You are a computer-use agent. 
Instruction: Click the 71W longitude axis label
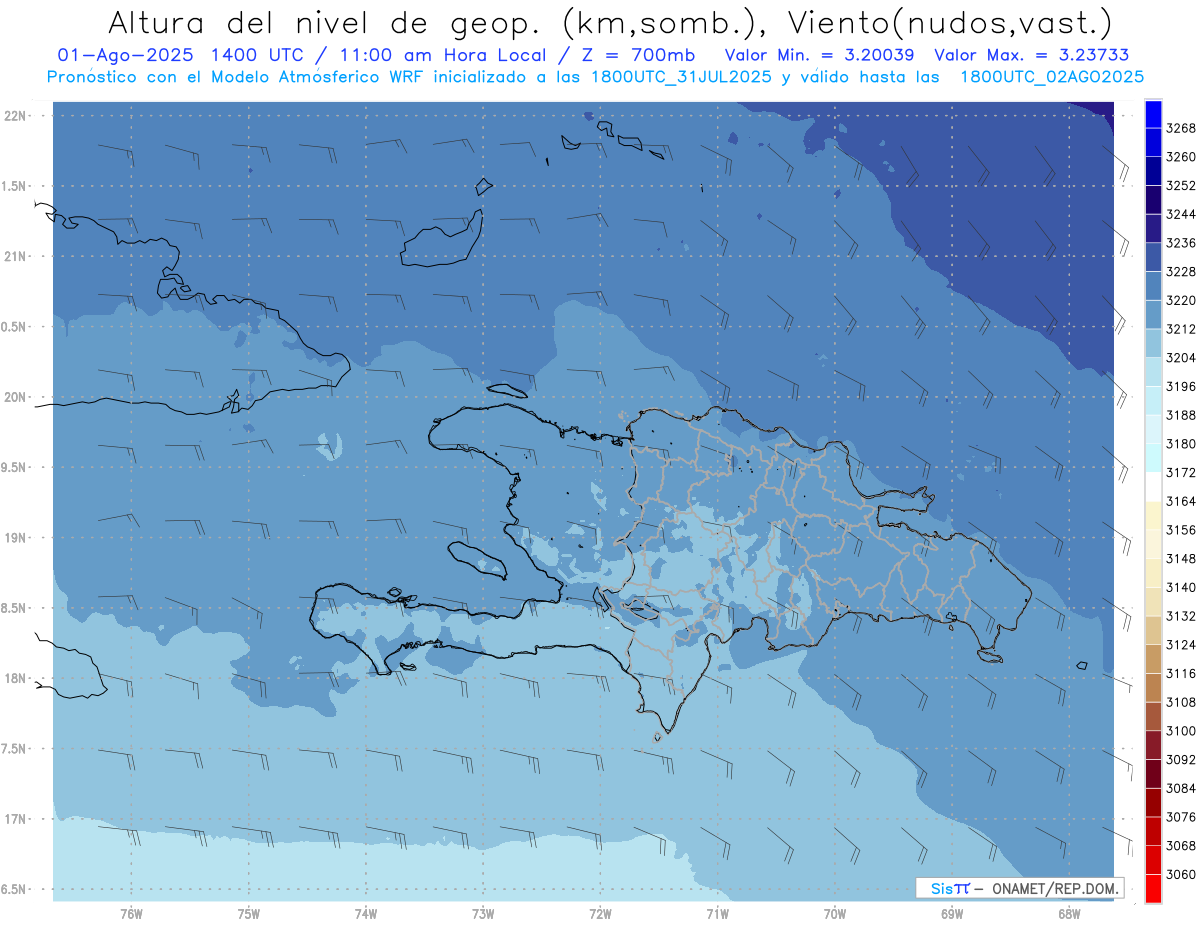tap(717, 914)
